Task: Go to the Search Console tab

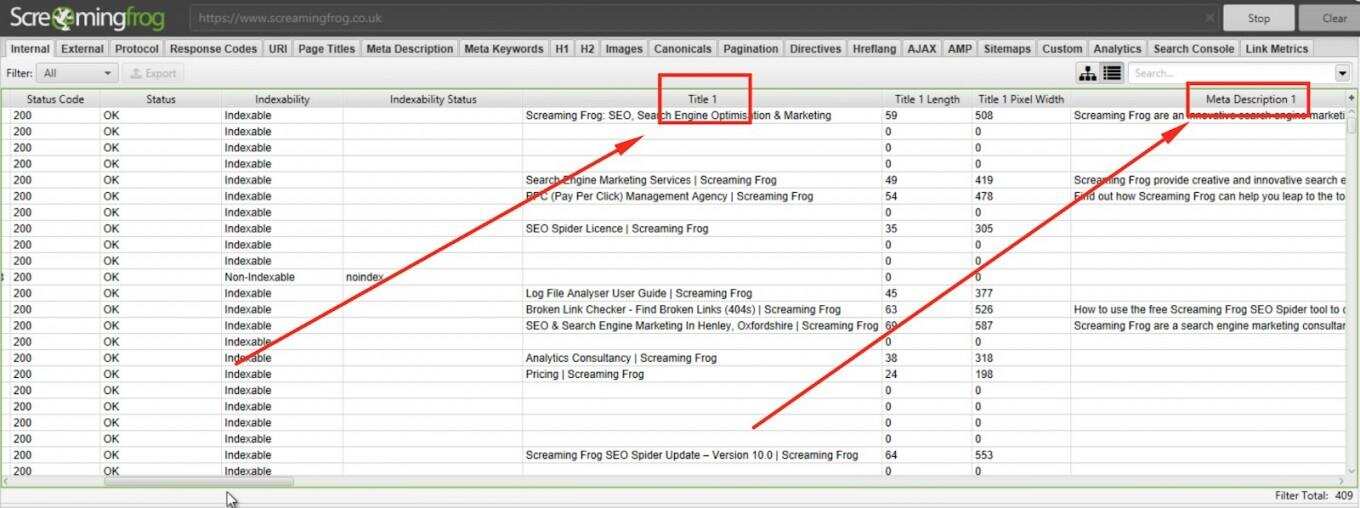Action: [1192, 48]
